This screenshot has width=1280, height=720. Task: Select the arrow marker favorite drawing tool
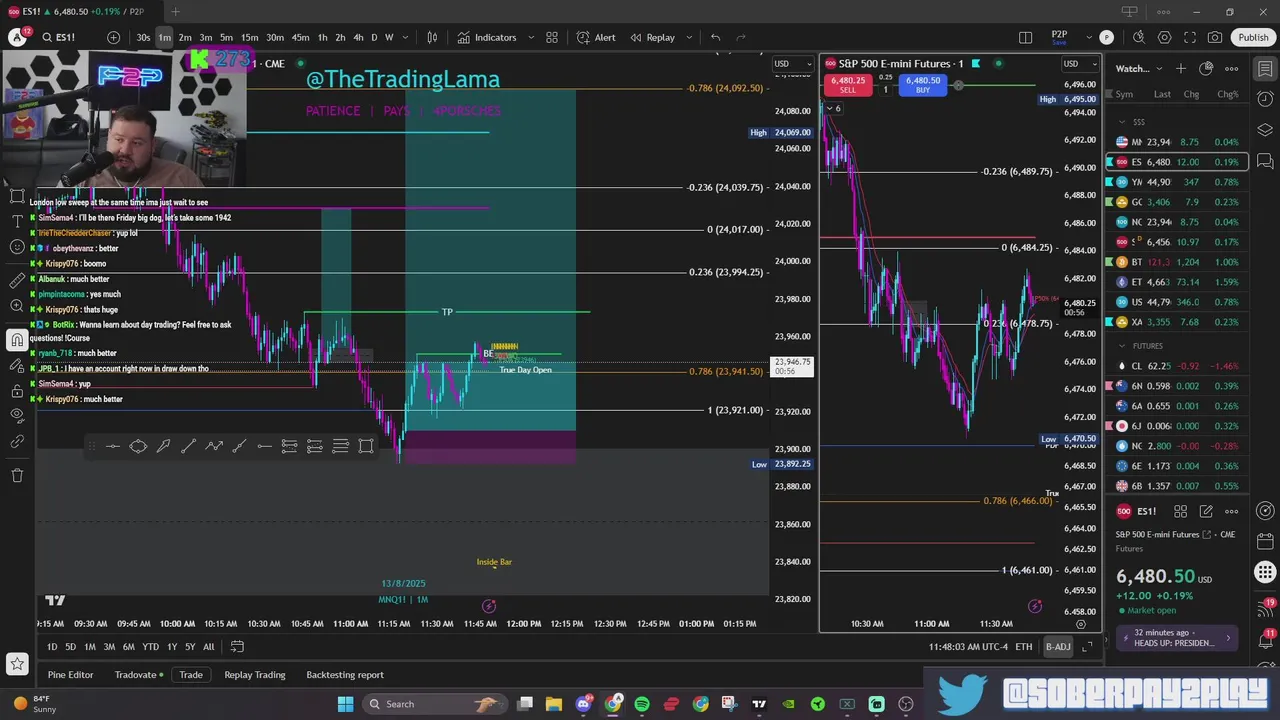[x=163, y=446]
